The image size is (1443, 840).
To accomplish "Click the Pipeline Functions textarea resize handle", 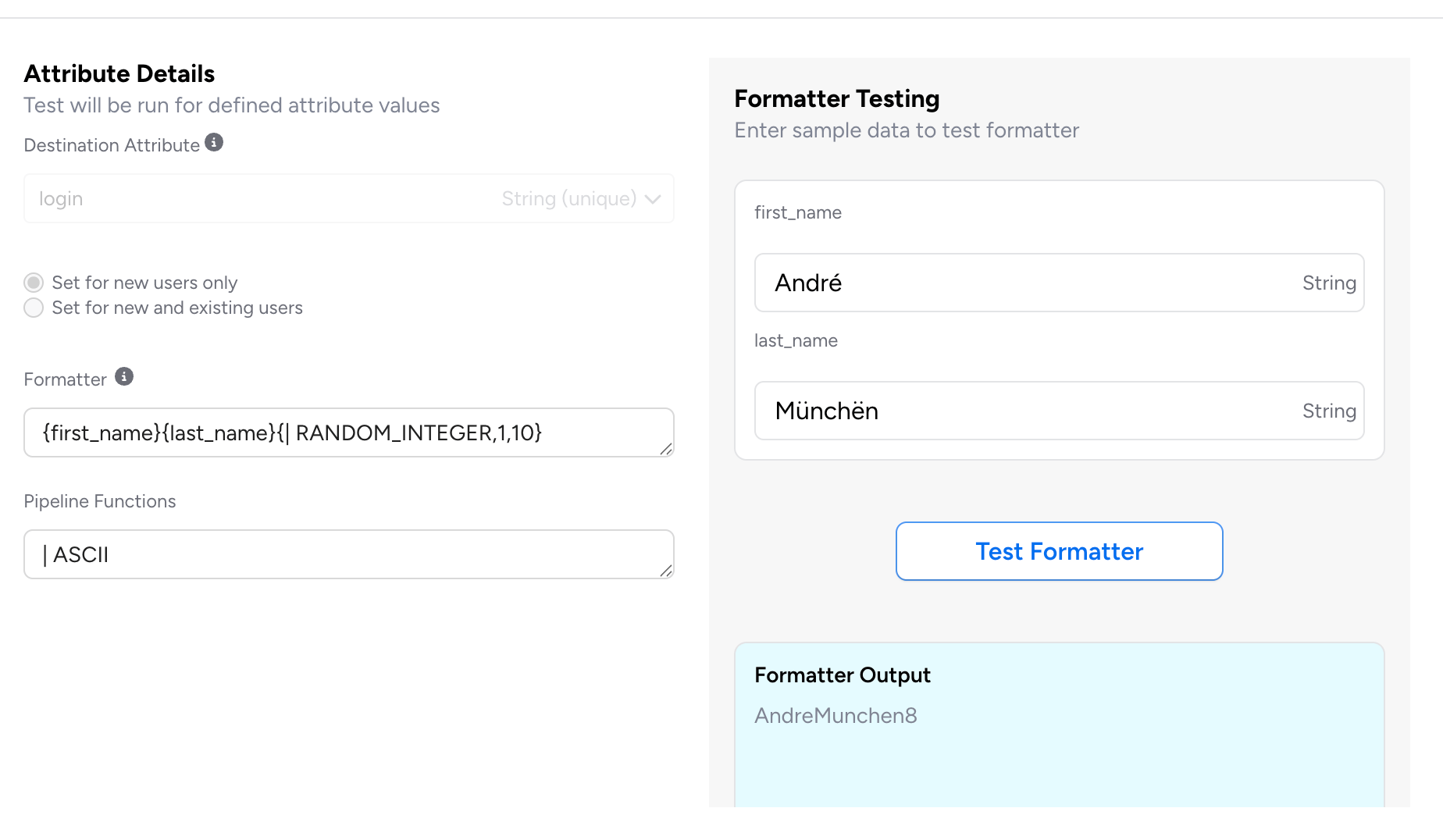I will [666, 571].
